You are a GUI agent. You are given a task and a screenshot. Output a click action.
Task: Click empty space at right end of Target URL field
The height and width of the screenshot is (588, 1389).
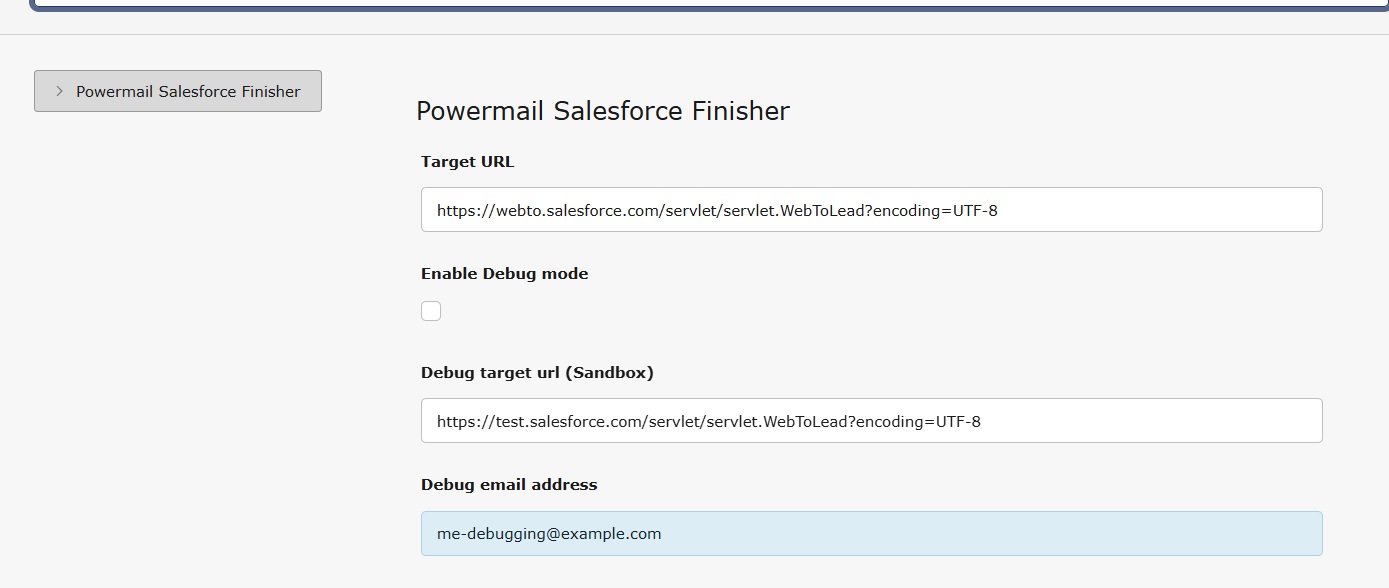click(1200, 210)
